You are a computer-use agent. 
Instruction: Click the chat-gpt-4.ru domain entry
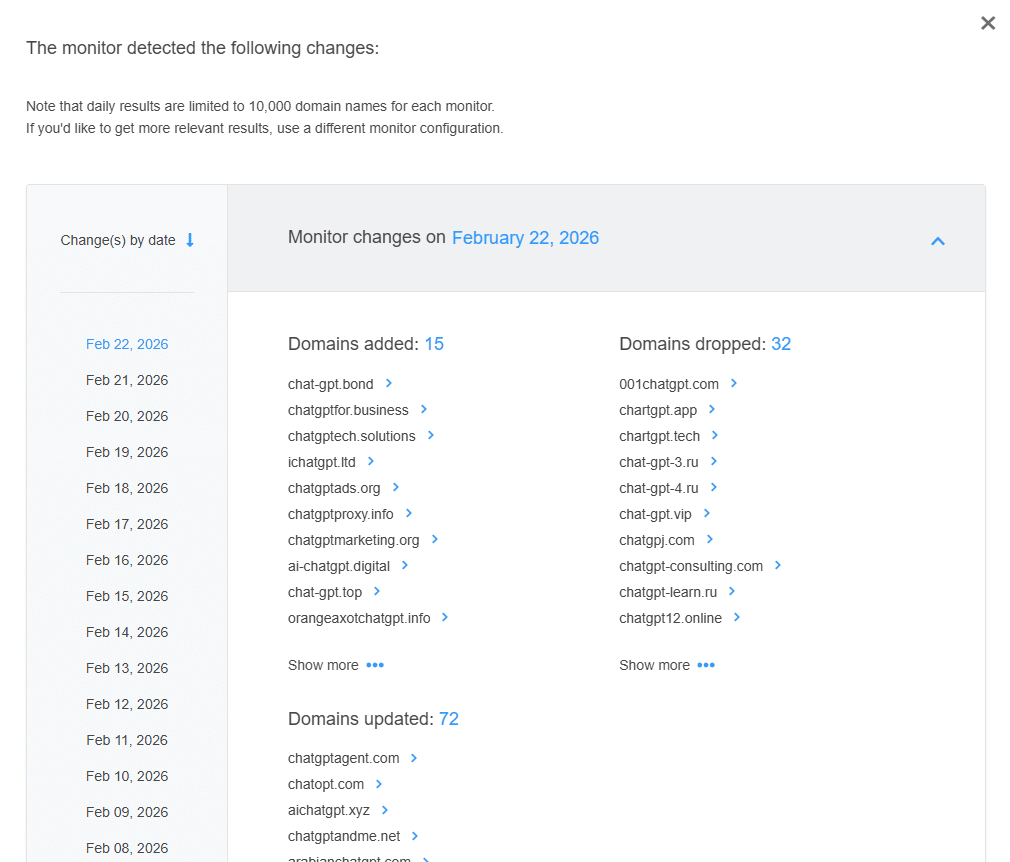pyautogui.click(x=658, y=488)
